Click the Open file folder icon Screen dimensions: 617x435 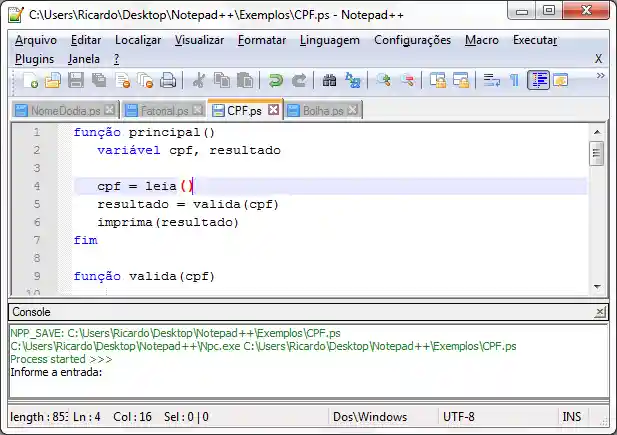coord(54,80)
